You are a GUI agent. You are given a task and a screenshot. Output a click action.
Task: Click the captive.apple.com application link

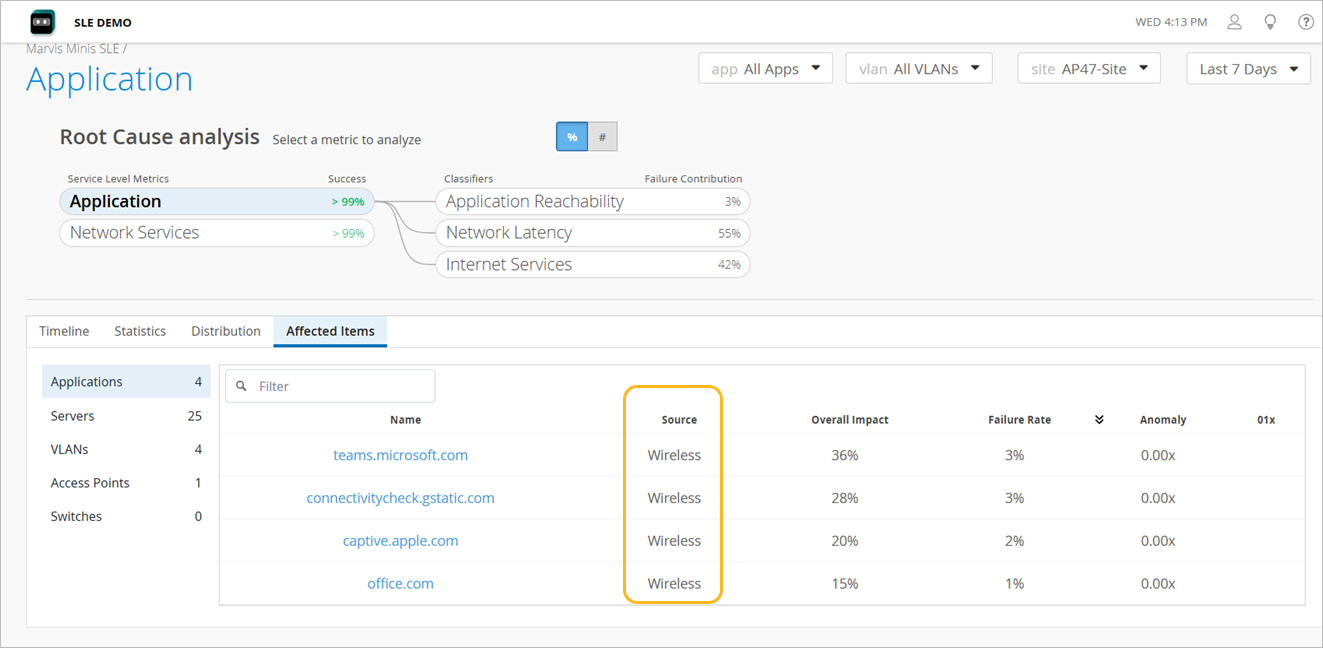coord(400,541)
